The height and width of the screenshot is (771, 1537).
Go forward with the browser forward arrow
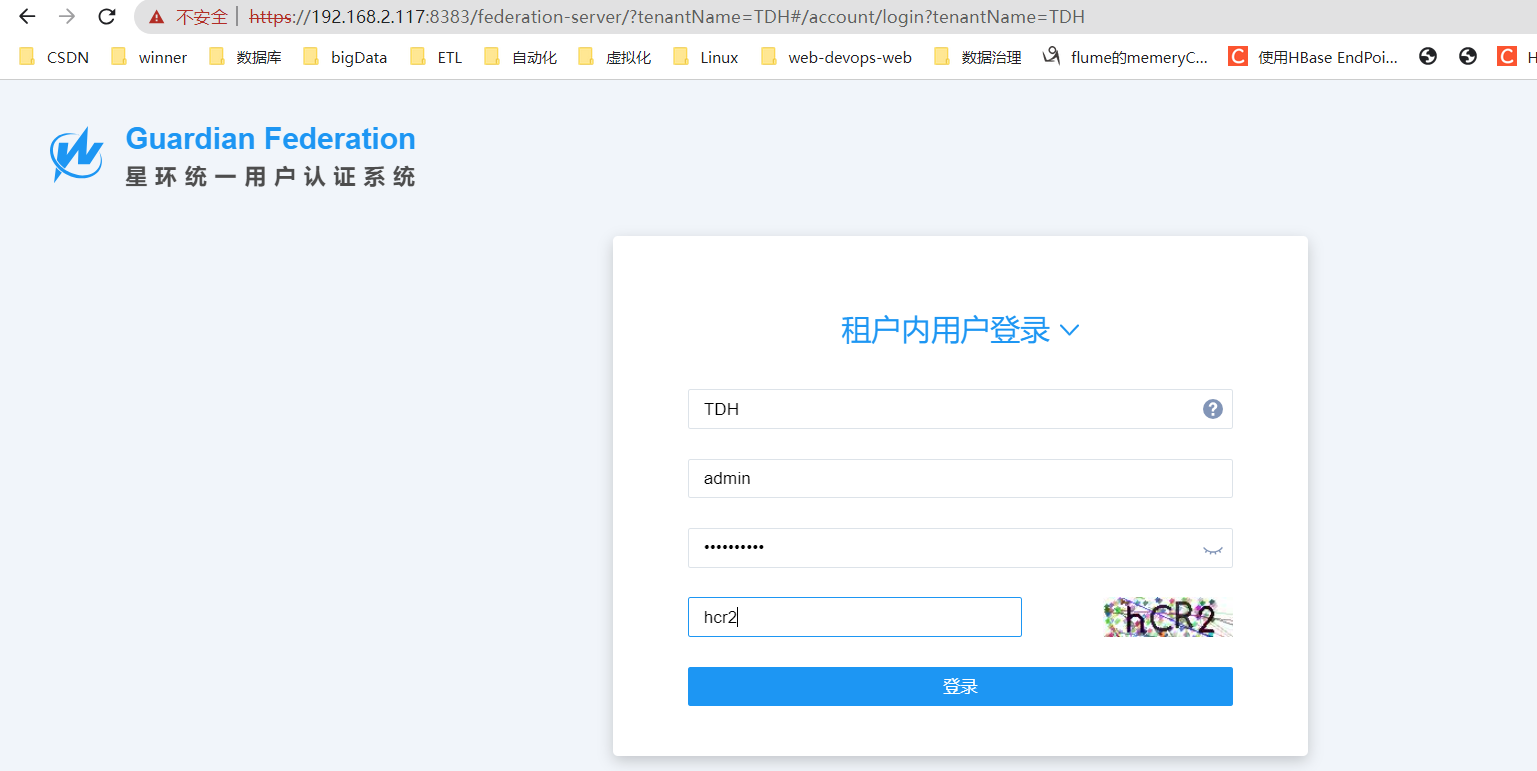67,17
